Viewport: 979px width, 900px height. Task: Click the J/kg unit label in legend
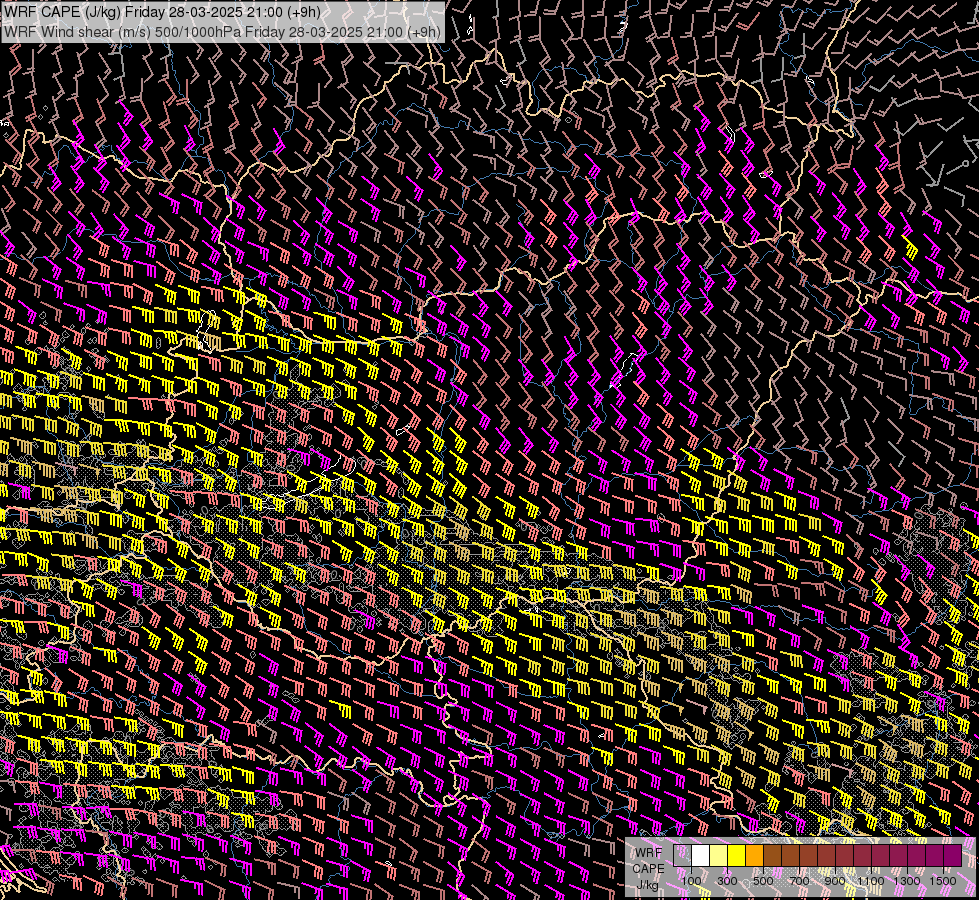(647, 884)
